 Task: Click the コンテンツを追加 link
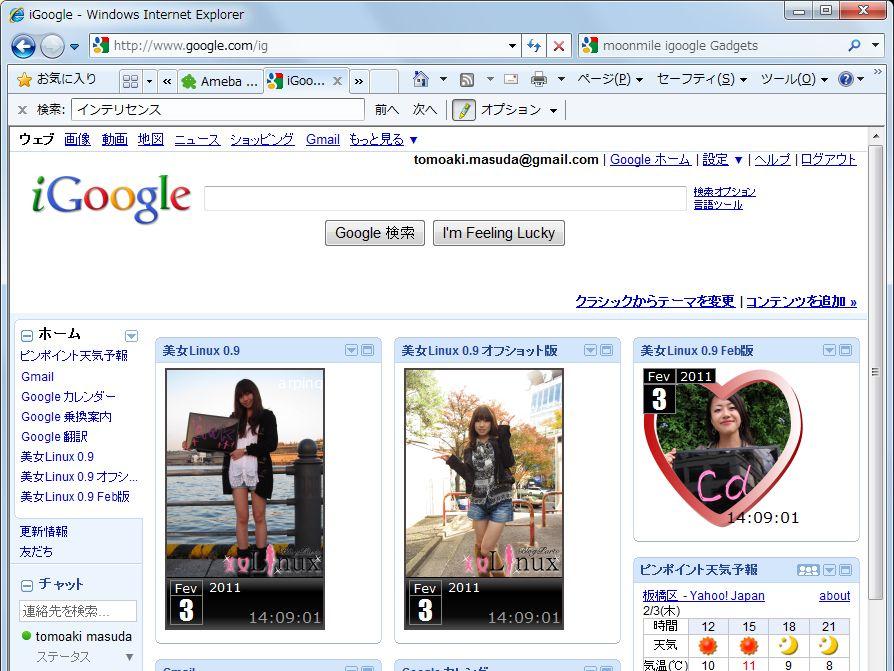(801, 301)
